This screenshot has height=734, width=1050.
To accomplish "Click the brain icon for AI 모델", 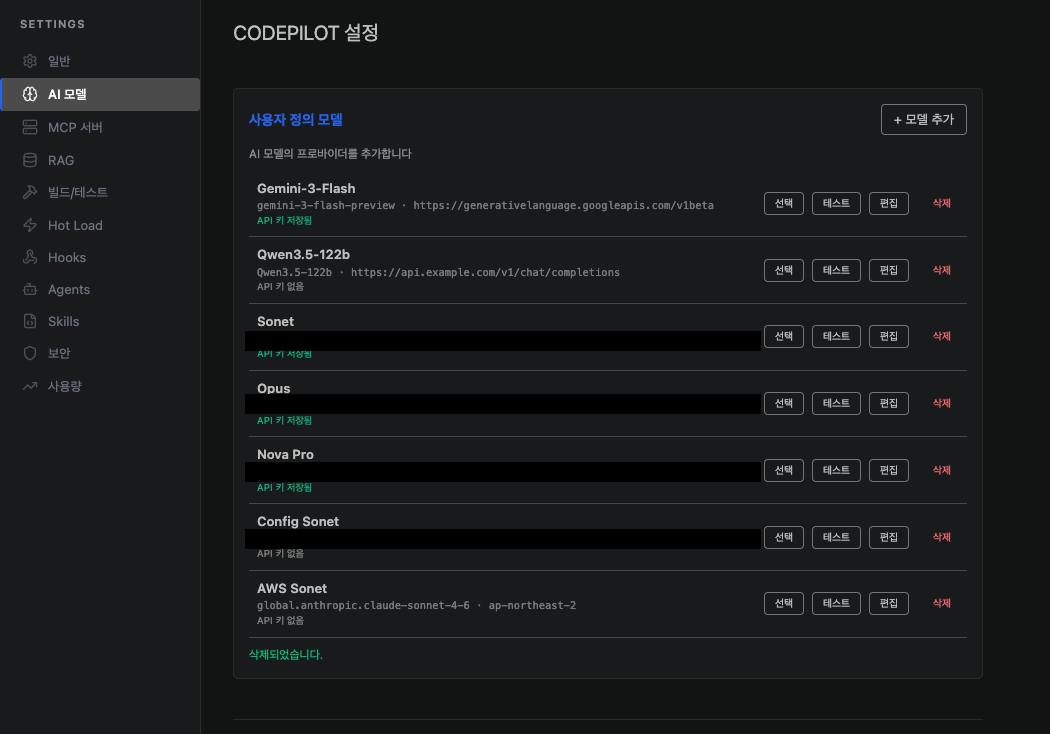I will pos(29,94).
